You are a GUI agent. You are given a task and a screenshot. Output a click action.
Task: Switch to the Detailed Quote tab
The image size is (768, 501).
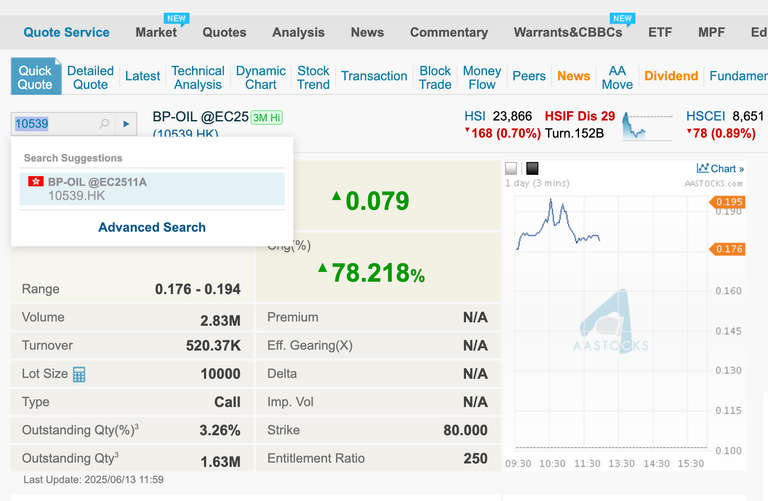pyautogui.click(x=90, y=77)
